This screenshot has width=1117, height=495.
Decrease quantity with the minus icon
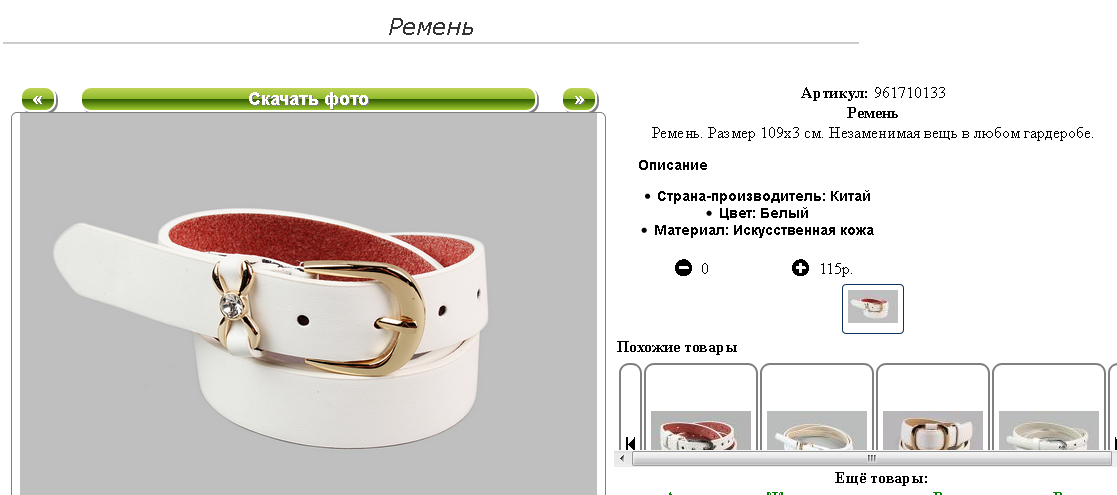[x=683, y=269]
